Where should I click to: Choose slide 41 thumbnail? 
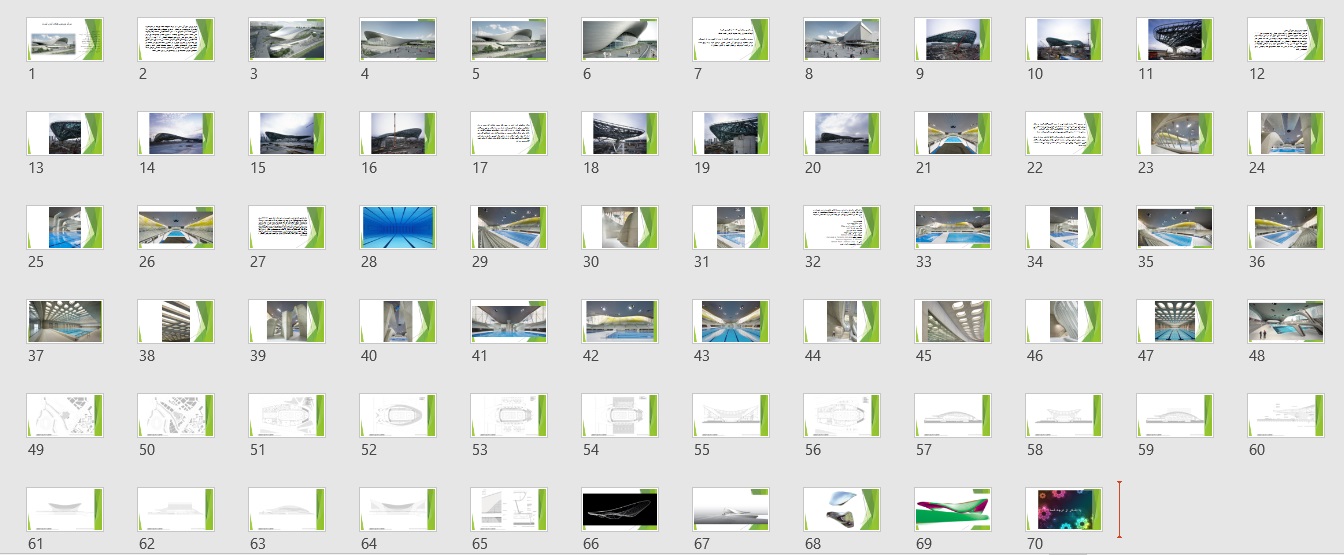tap(509, 322)
